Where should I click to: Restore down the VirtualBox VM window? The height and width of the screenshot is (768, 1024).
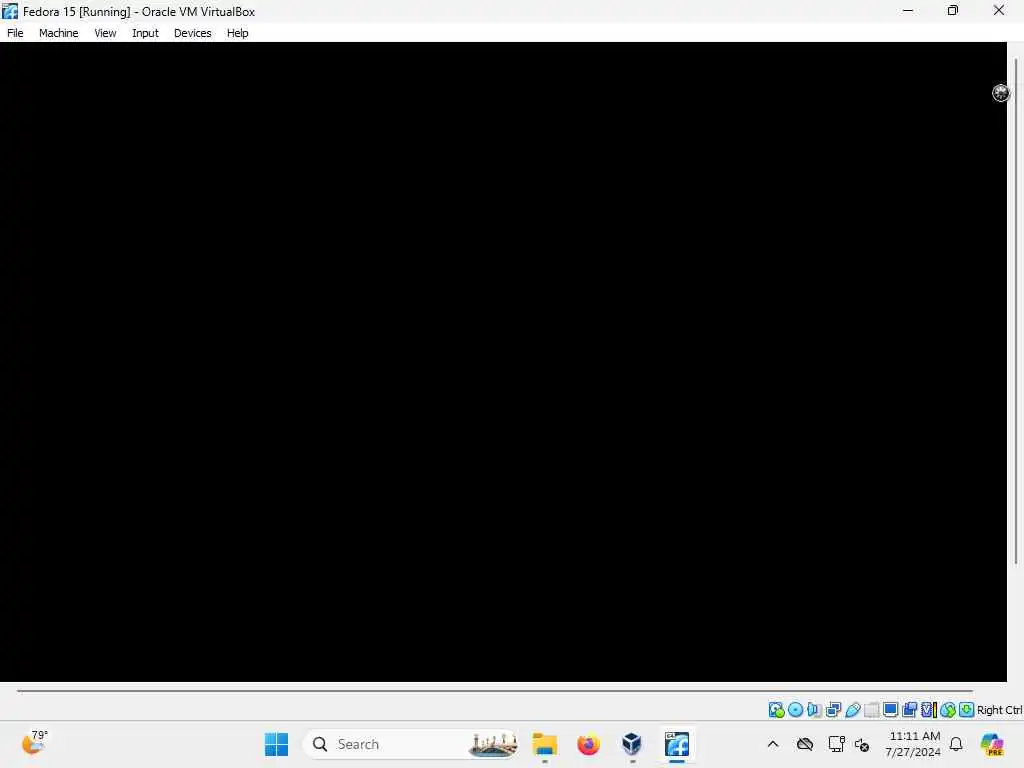click(x=953, y=10)
